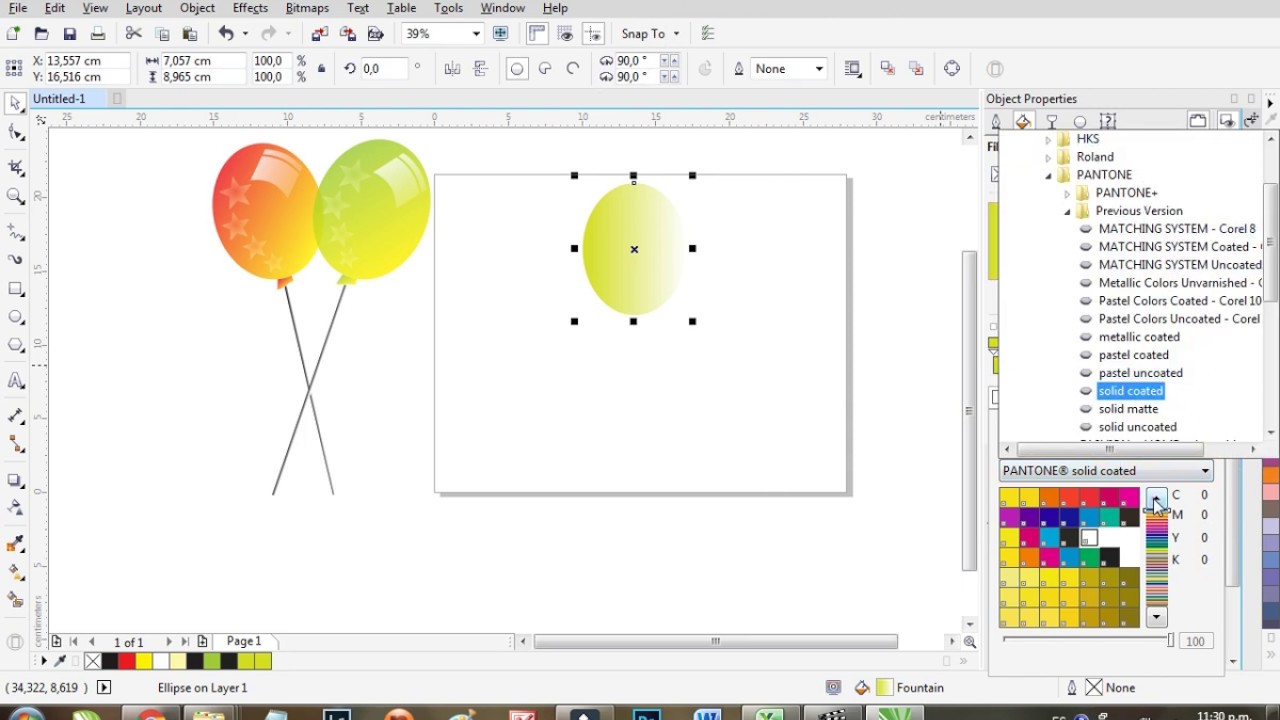Select the Crop tool
Image resolution: width=1280 pixels, height=720 pixels.
coord(15,167)
